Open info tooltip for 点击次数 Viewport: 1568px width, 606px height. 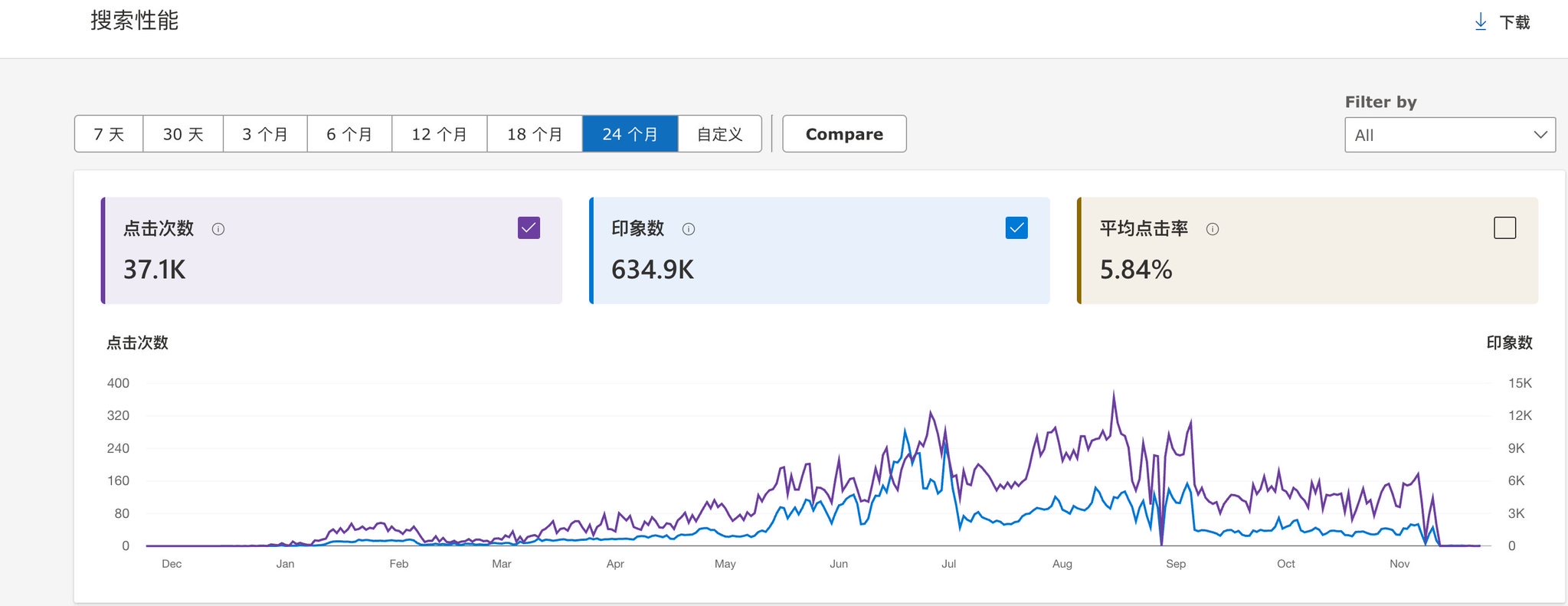pyautogui.click(x=218, y=229)
